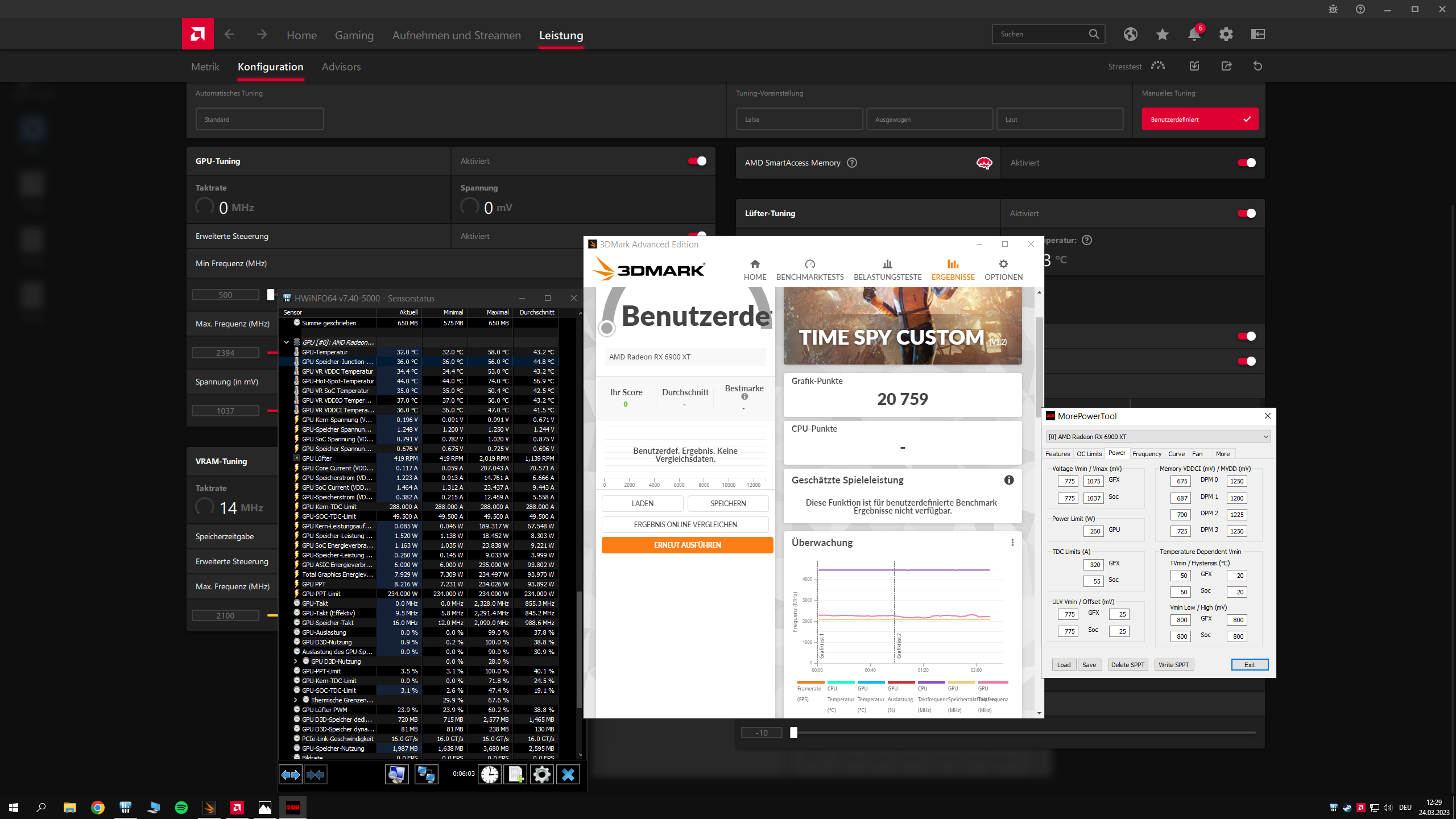Switch to the Metrik tab
Screen dimensions: 1456x819
(205, 67)
